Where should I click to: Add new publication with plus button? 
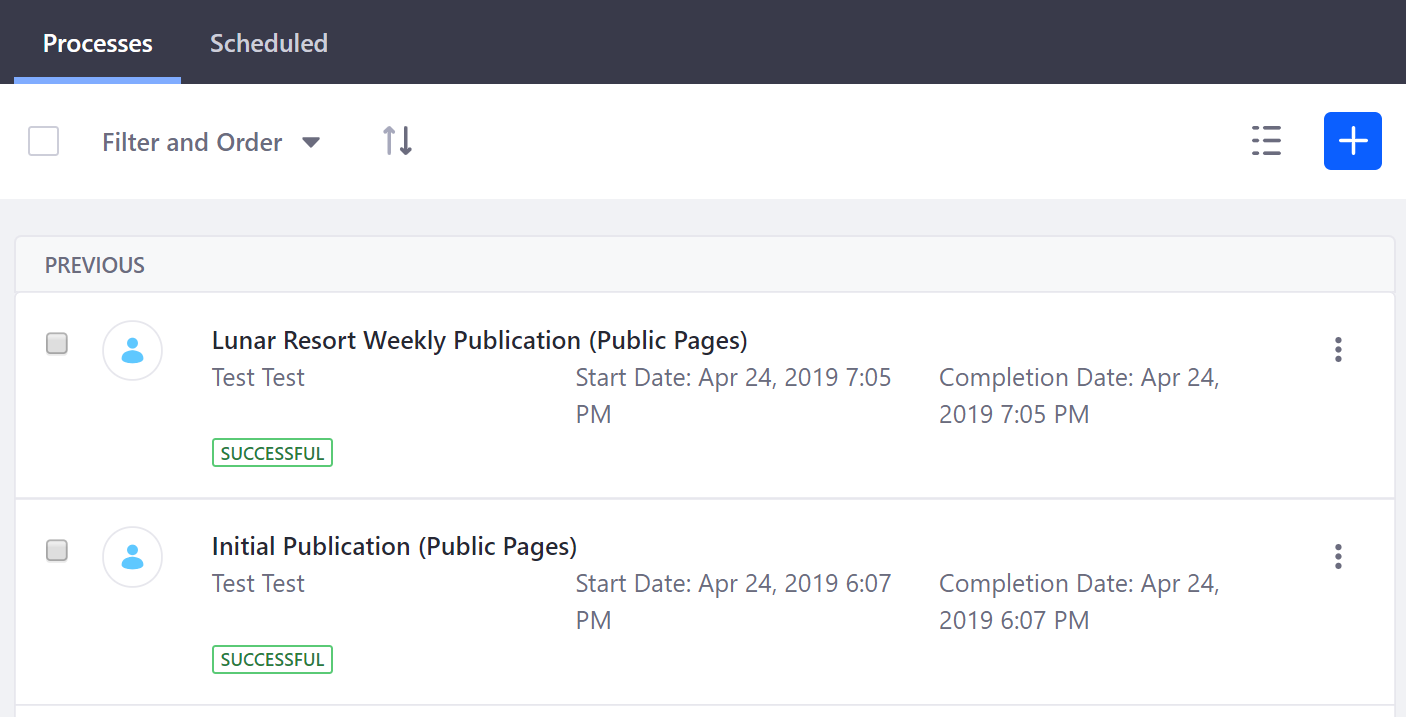[x=1353, y=141]
